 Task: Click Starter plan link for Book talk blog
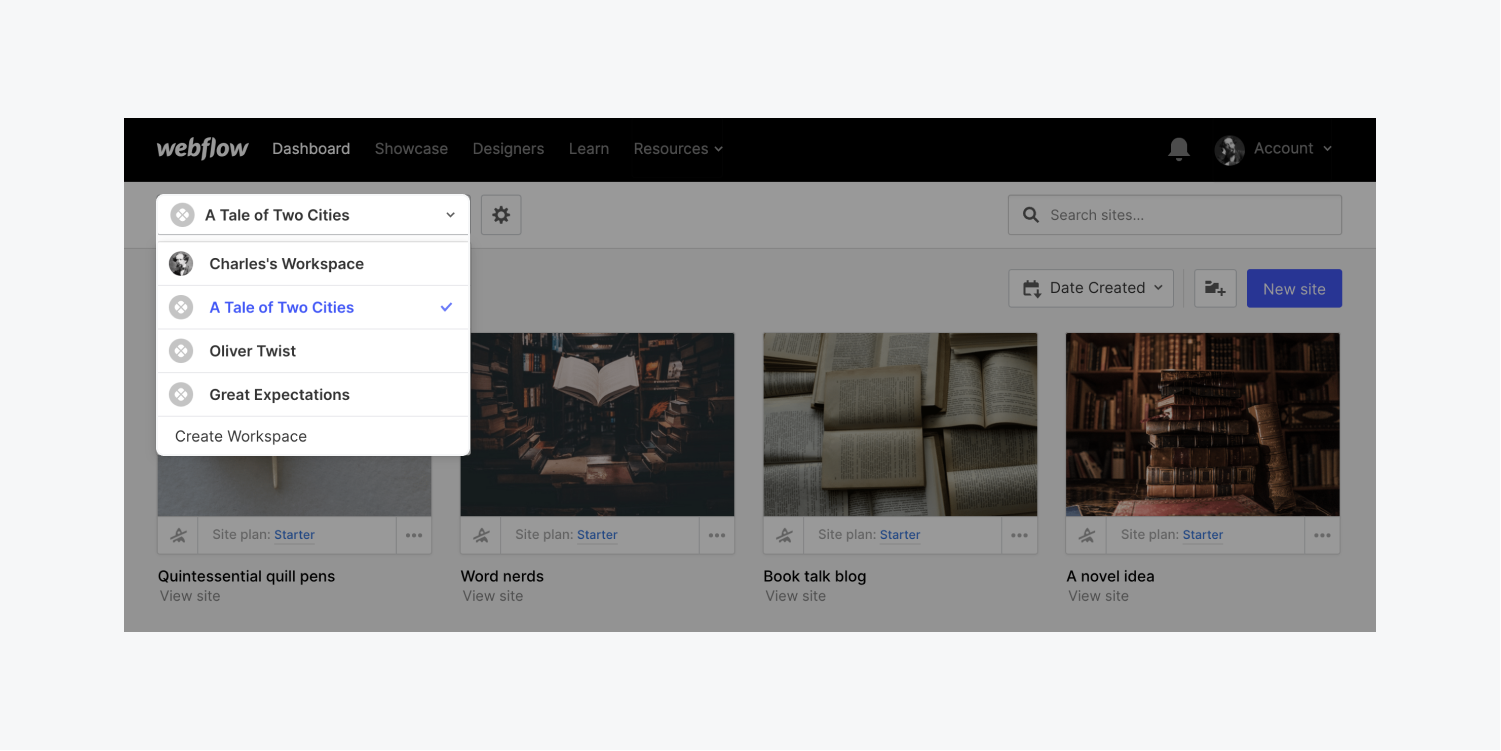[x=900, y=535]
